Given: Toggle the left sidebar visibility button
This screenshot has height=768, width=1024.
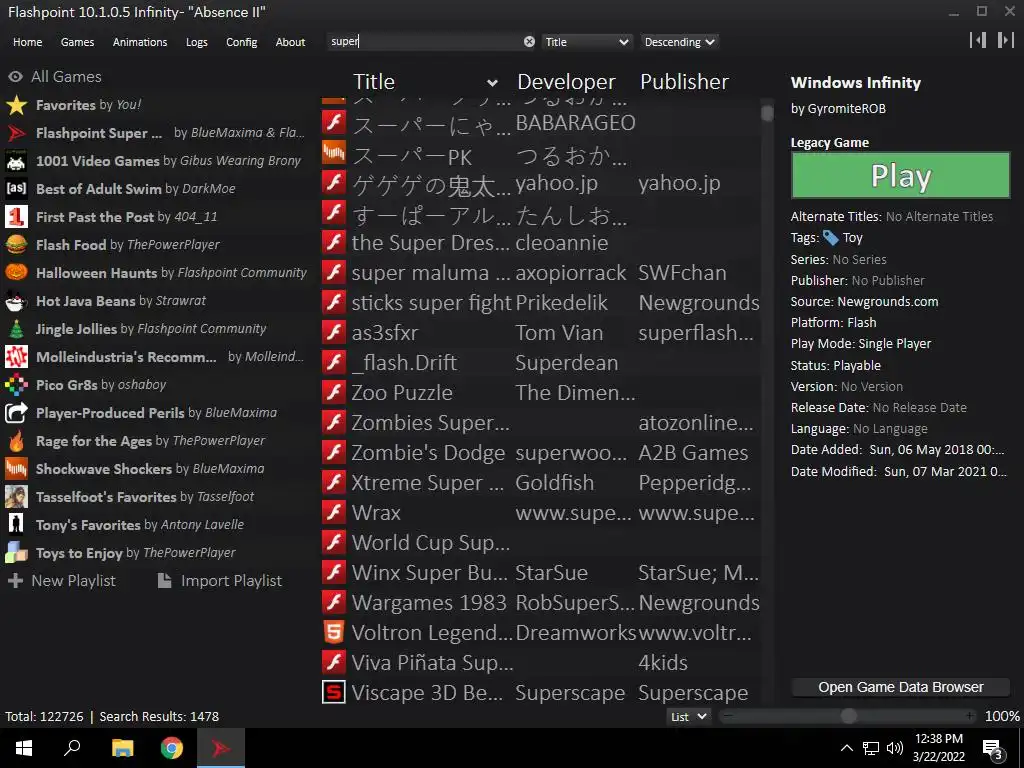Looking at the screenshot, I should (978, 40).
